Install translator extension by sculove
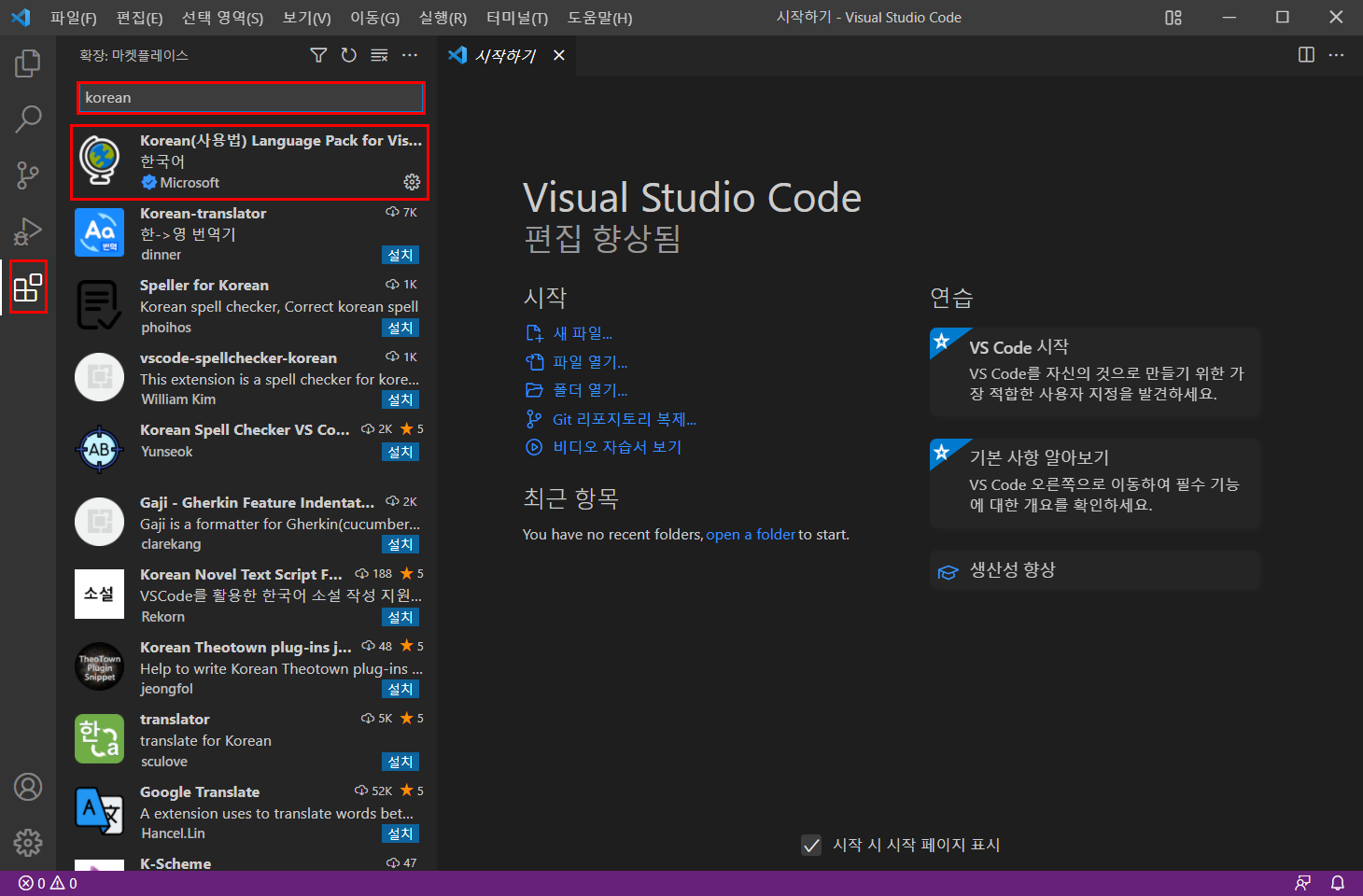The width and height of the screenshot is (1363, 896). (400, 762)
